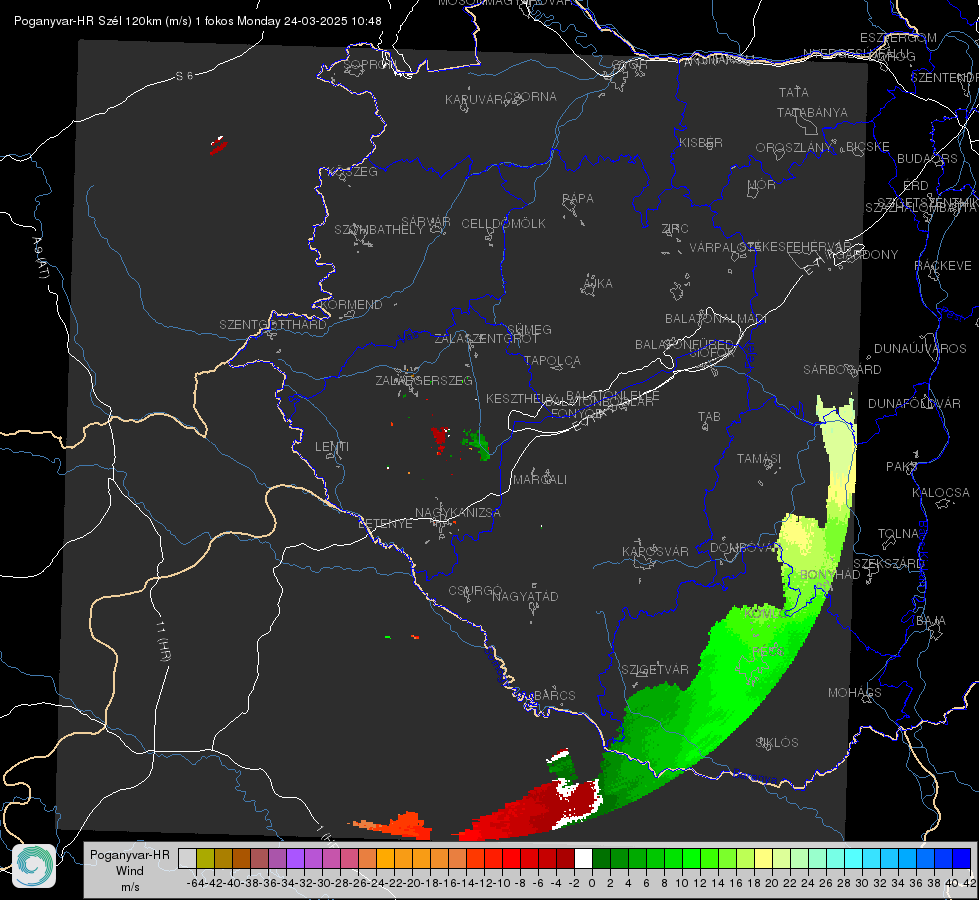Select the TAPOLCA label
The width and height of the screenshot is (979, 900).
coord(552,360)
